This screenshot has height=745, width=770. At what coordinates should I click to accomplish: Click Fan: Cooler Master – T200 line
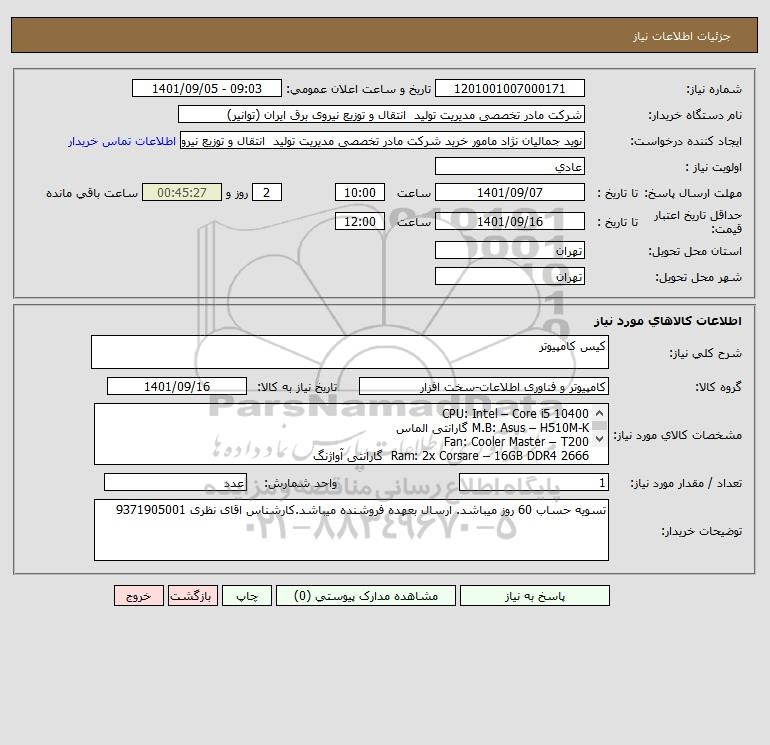pyautogui.click(x=516, y=441)
